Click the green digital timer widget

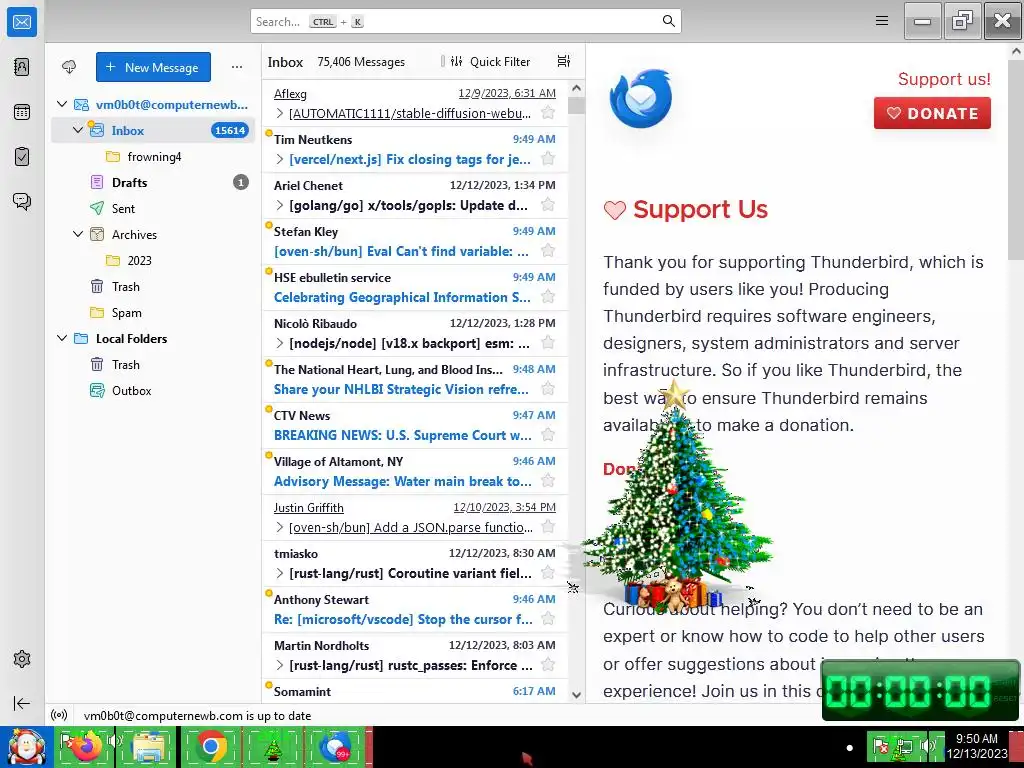pyautogui.click(x=921, y=691)
